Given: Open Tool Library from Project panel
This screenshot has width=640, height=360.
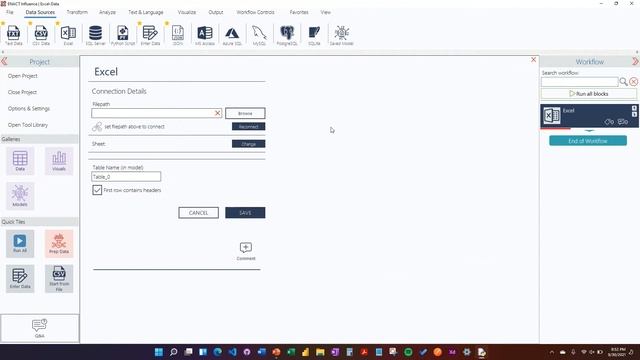Looking at the screenshot, I should coord(28,125).
